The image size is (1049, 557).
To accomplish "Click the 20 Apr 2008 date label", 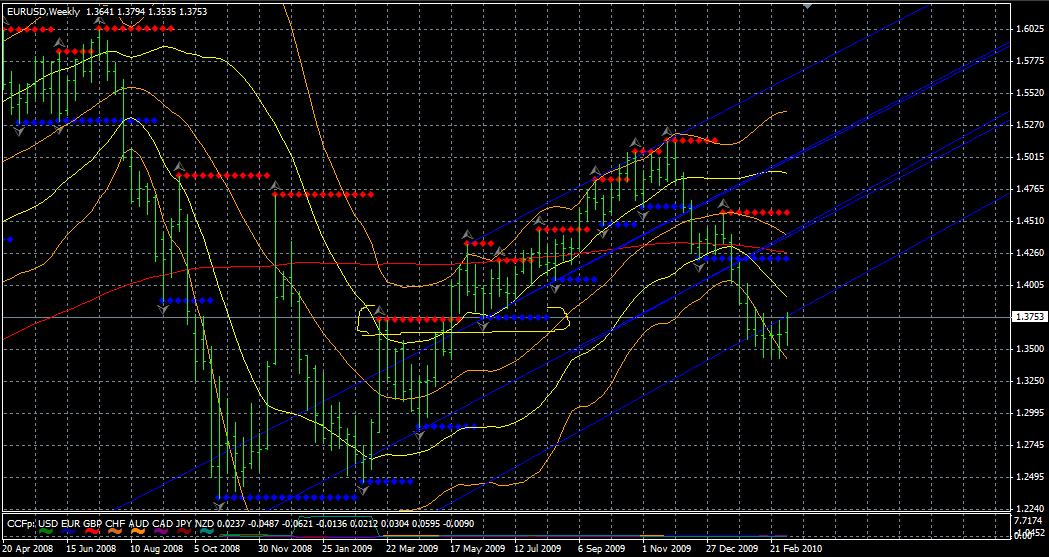I will tap(28, 548).
